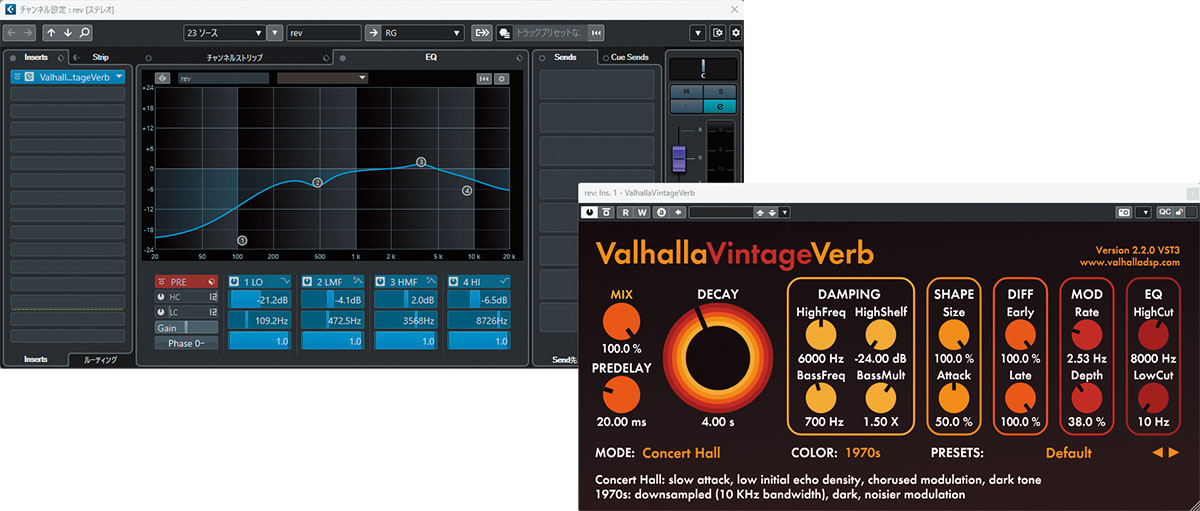Click the direct routing arrow icon
This screenshot has width=1200, height=511.
[482, 33]
